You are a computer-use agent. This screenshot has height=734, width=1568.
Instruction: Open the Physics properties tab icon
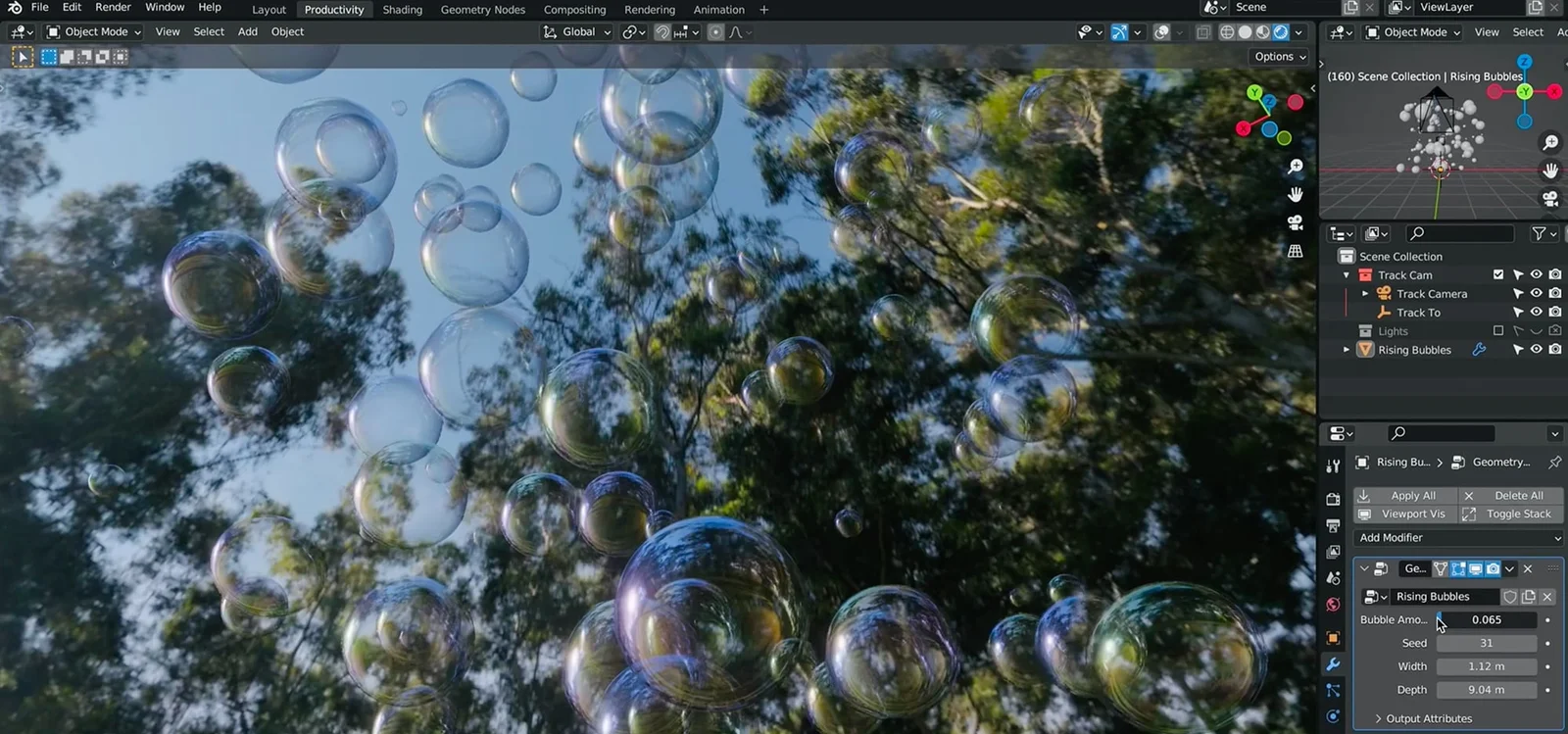click(x=1333, y=716)
